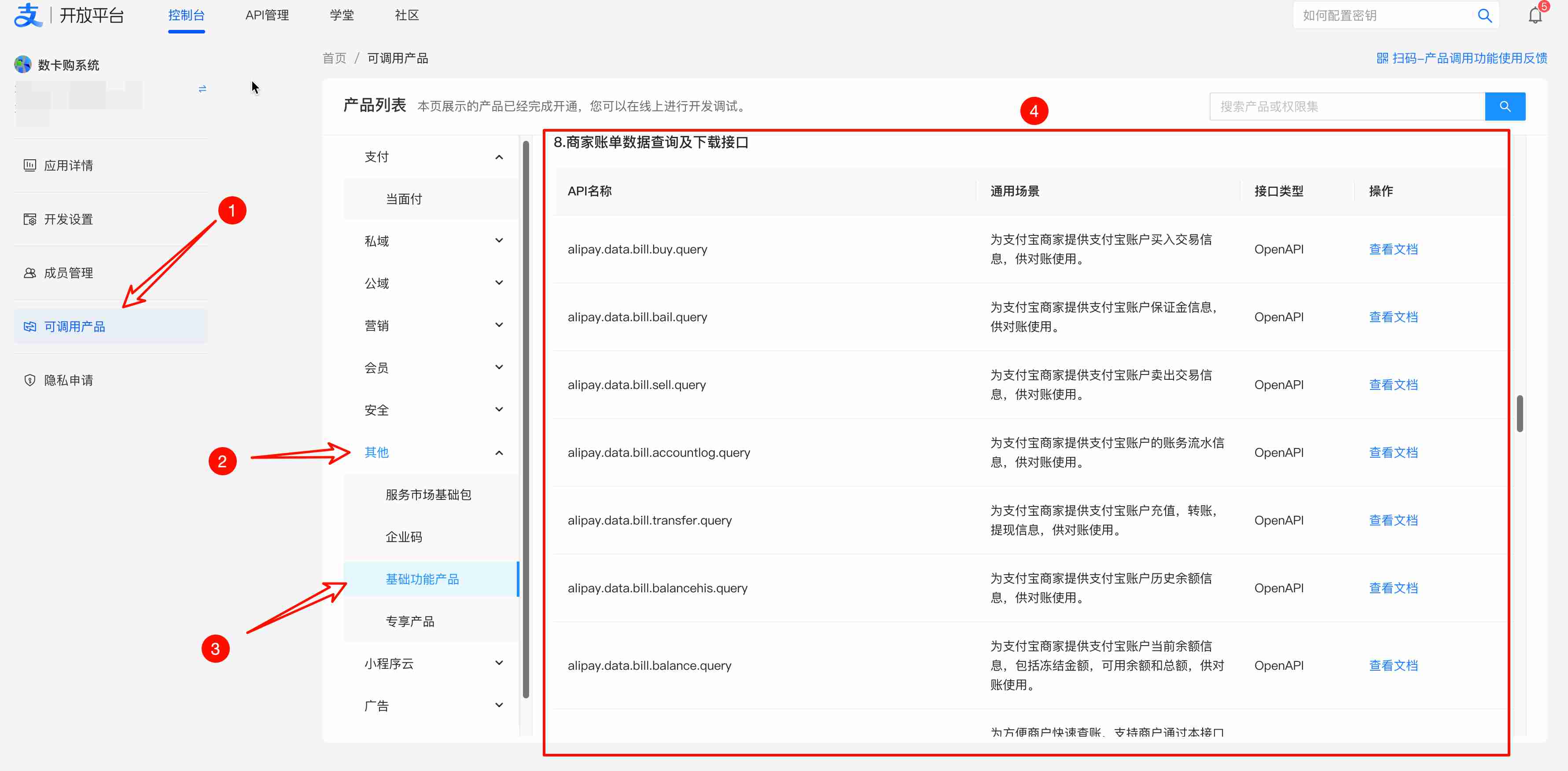
Task: Expand the 小程序云 category
Action: coord(498,663)
